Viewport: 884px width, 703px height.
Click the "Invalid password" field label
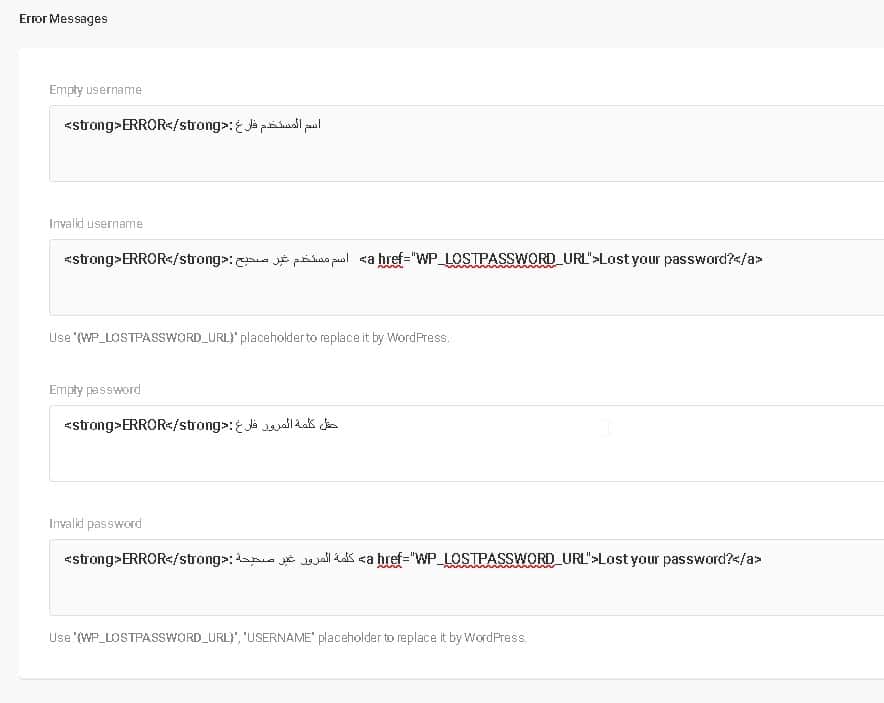95,524
